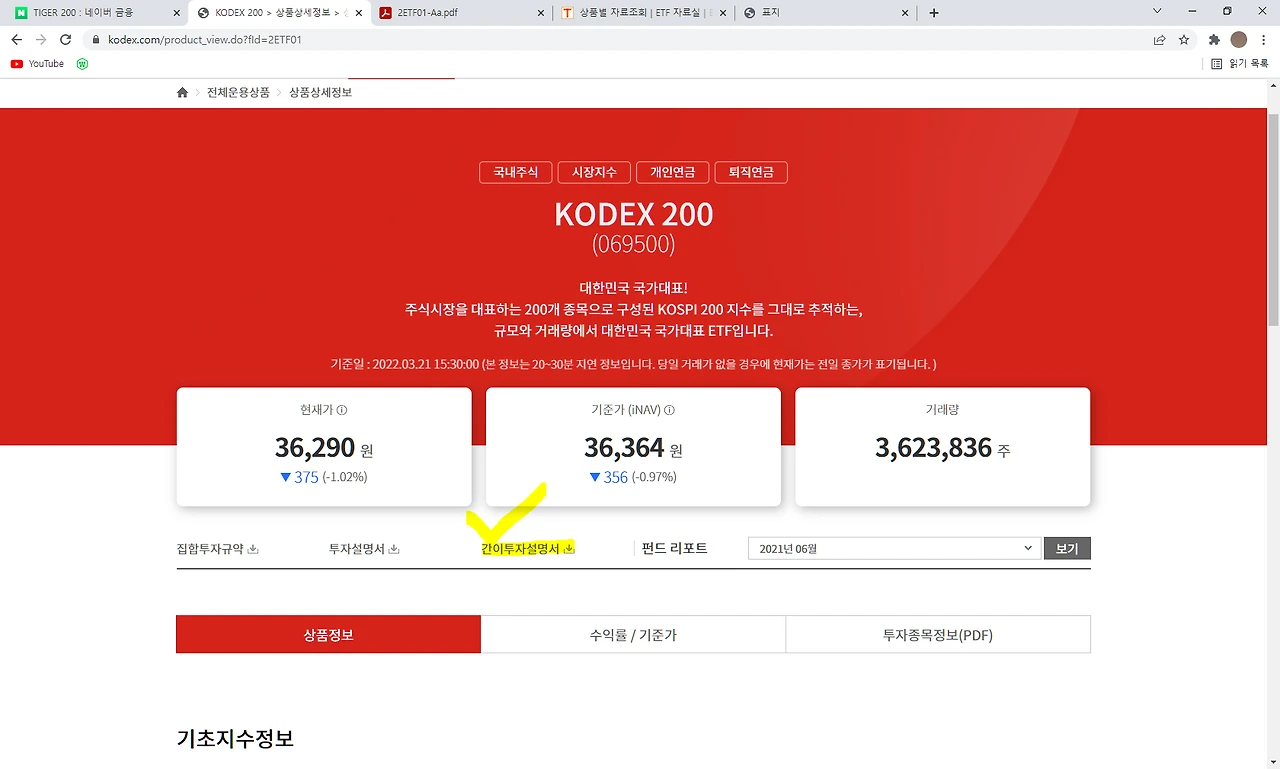The image size is (1280, 769).
Task: Open the YouTube bookmark
Action: tap(37, 64)
